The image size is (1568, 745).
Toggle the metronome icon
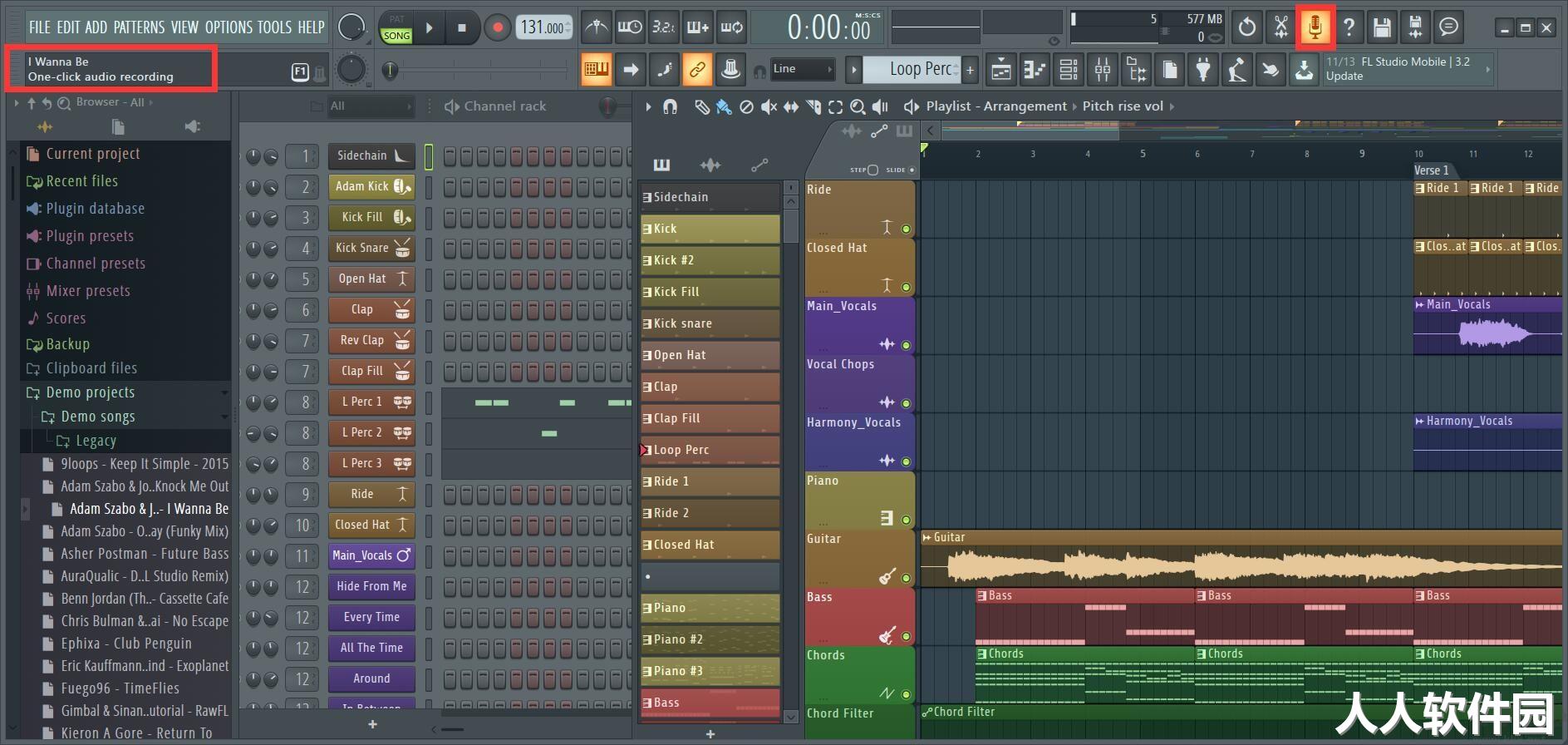[x=596, y=27]
